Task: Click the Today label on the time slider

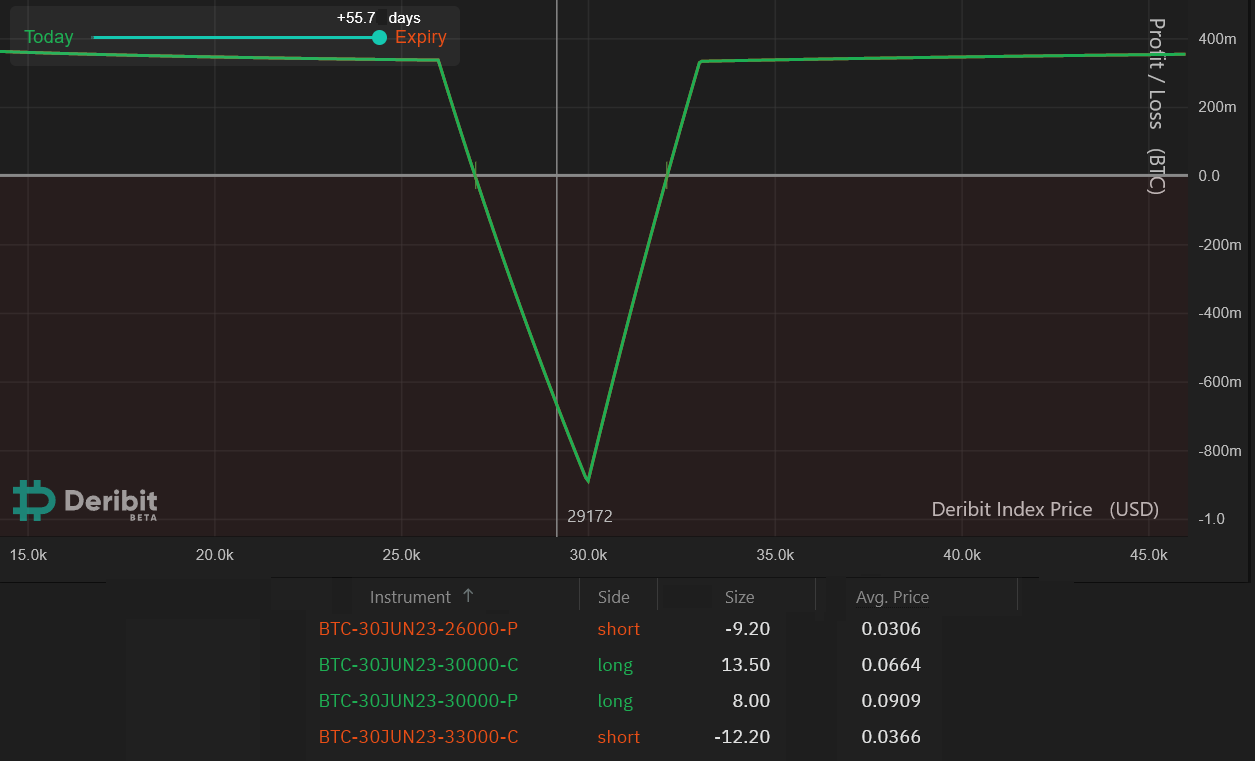Action: click(x=49, y=37)
